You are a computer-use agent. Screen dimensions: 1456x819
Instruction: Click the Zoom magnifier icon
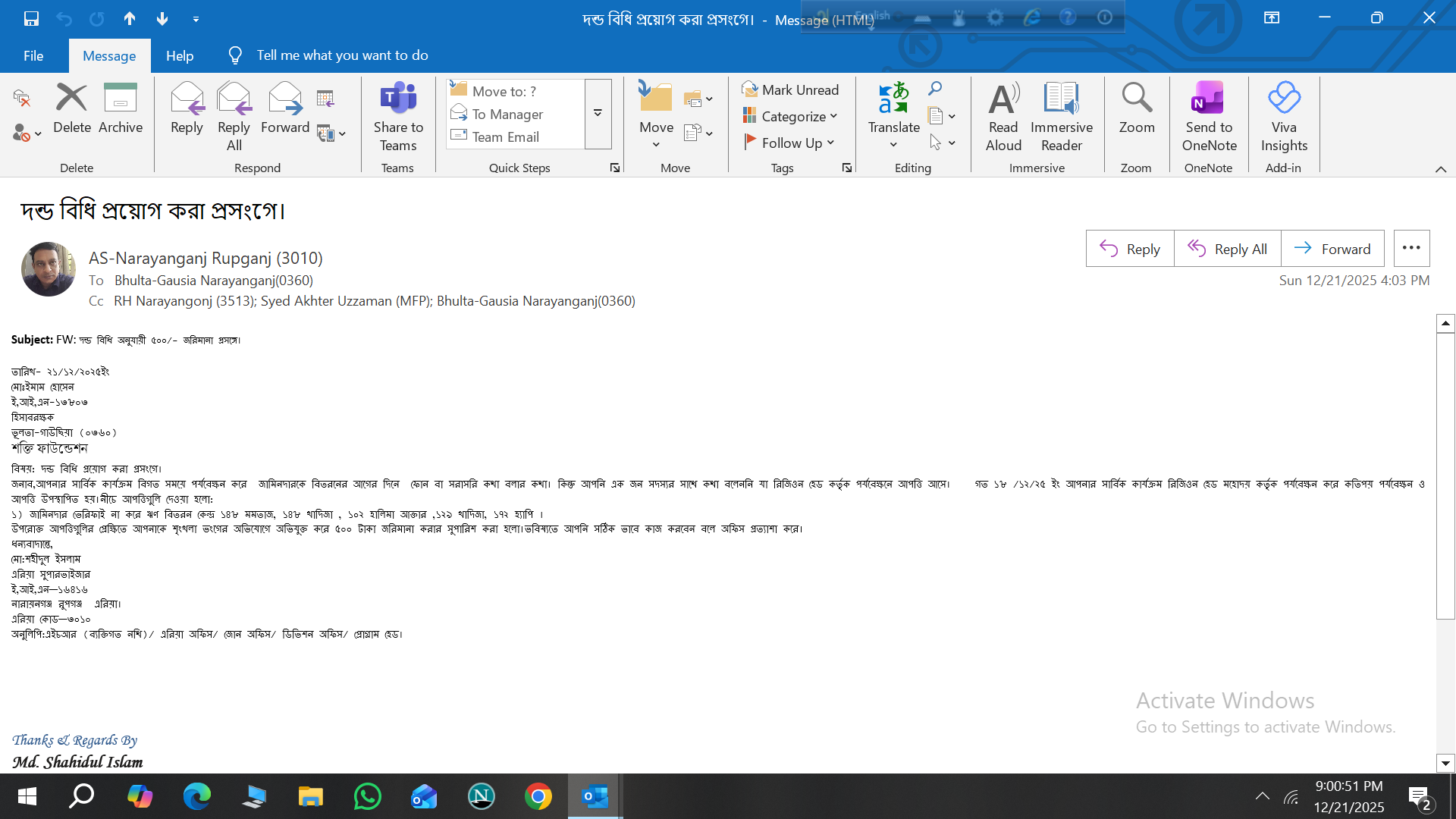[x=1137, y=99]
